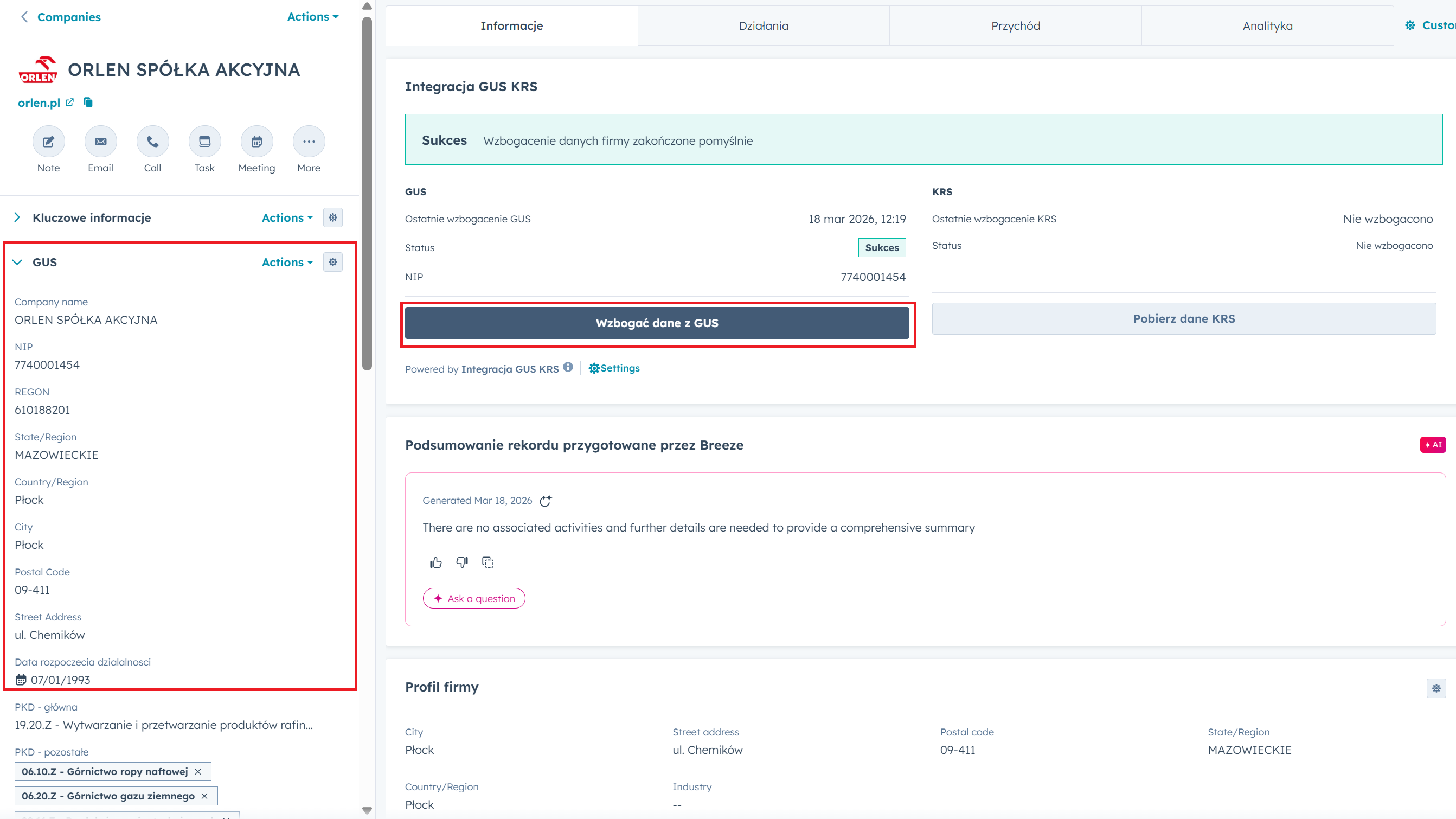Give thumbs up to the Breeze summary

436,562
